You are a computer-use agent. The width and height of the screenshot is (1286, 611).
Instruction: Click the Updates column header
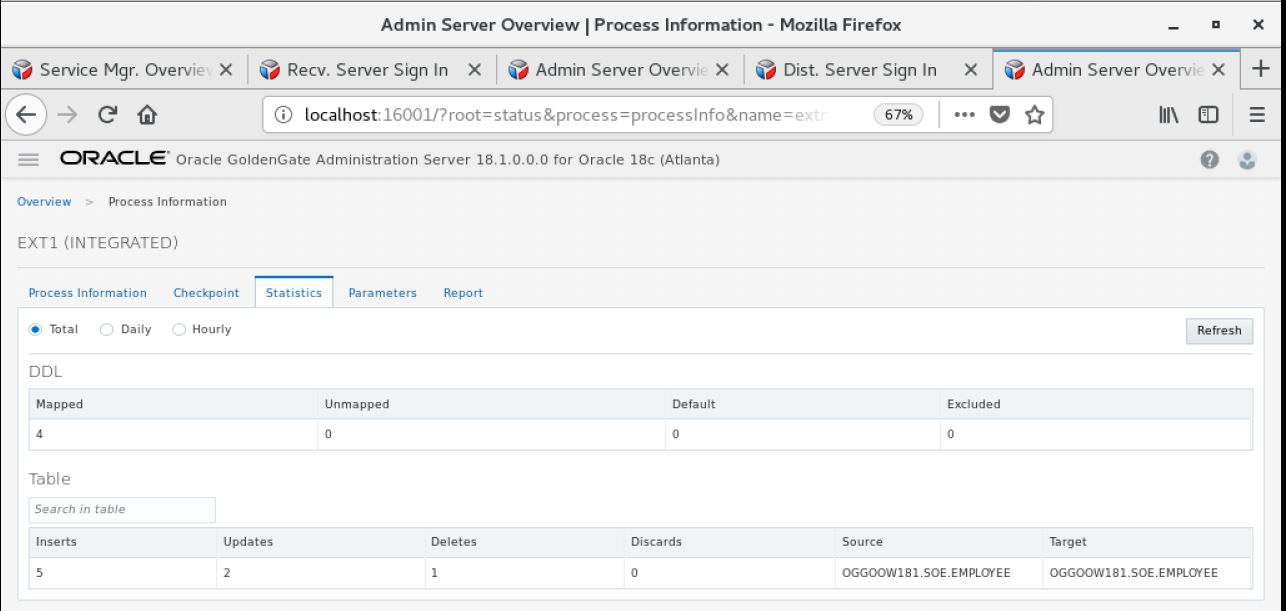click(x=320, y=542)
